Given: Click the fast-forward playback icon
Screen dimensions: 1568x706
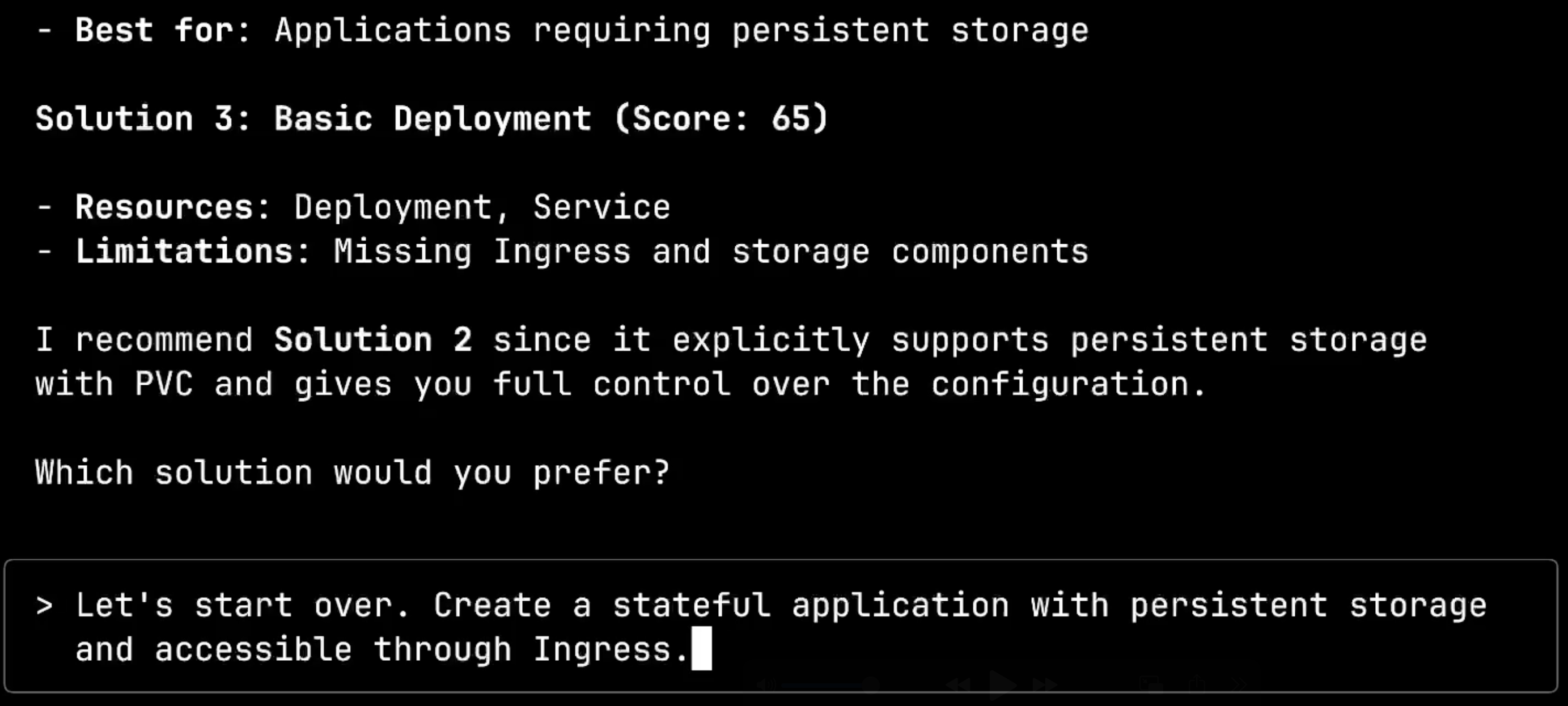Looking at the screenshot, I should click(x=1045, y=685).
